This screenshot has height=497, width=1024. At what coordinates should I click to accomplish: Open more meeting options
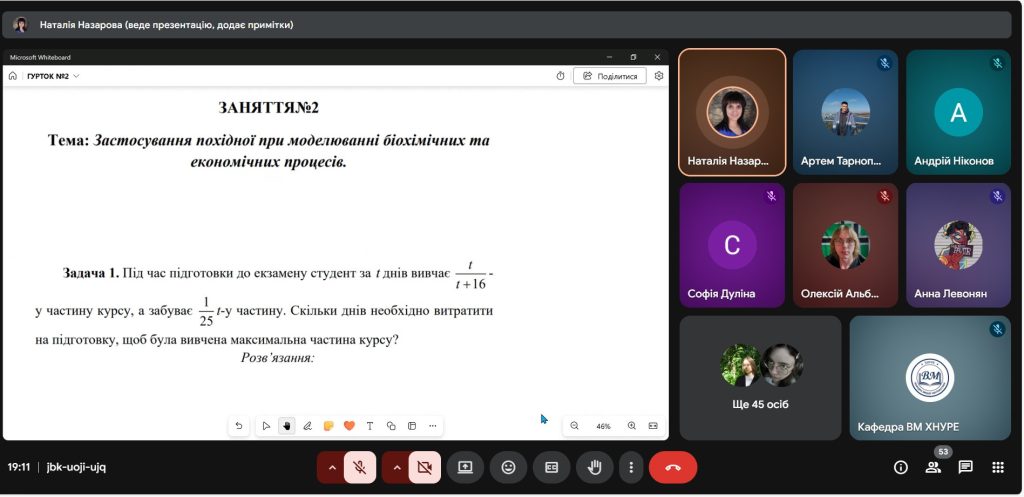point(631,468)
